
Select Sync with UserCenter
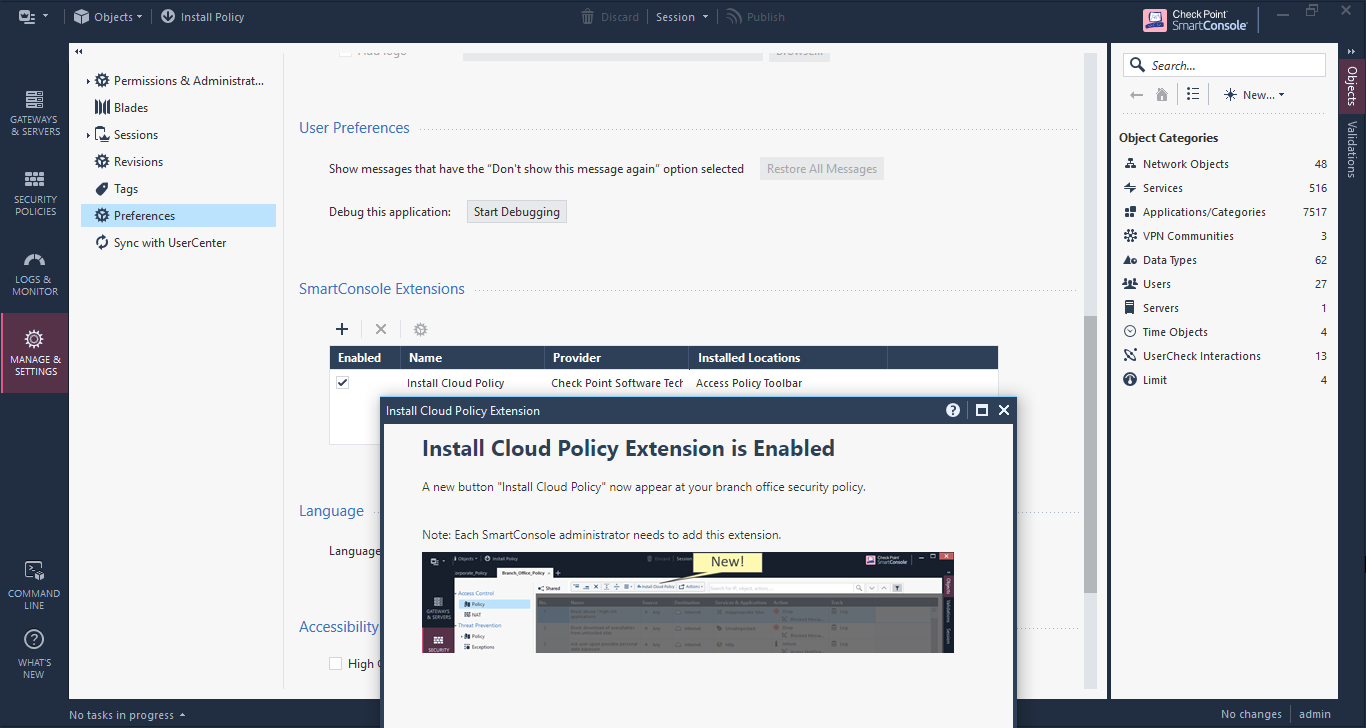[170, 243]
